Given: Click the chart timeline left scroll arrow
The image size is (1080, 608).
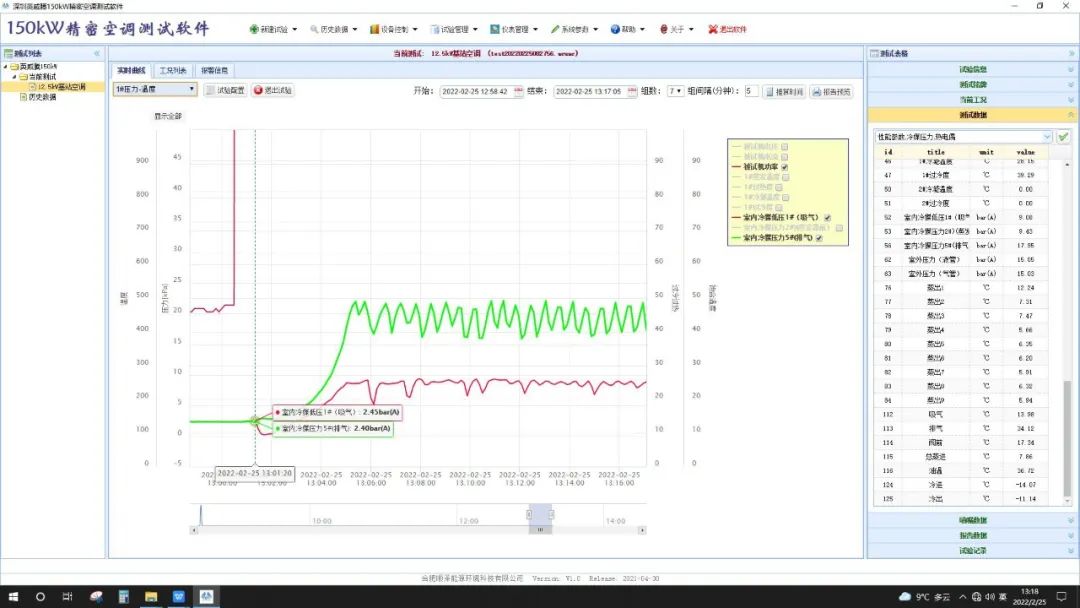Looking at the screenshot, I should tap(194, 530).
